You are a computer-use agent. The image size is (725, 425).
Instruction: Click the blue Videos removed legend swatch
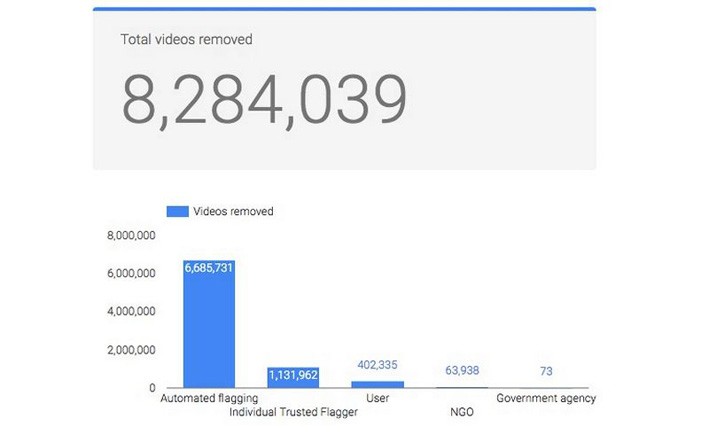(x=177, y=211)
